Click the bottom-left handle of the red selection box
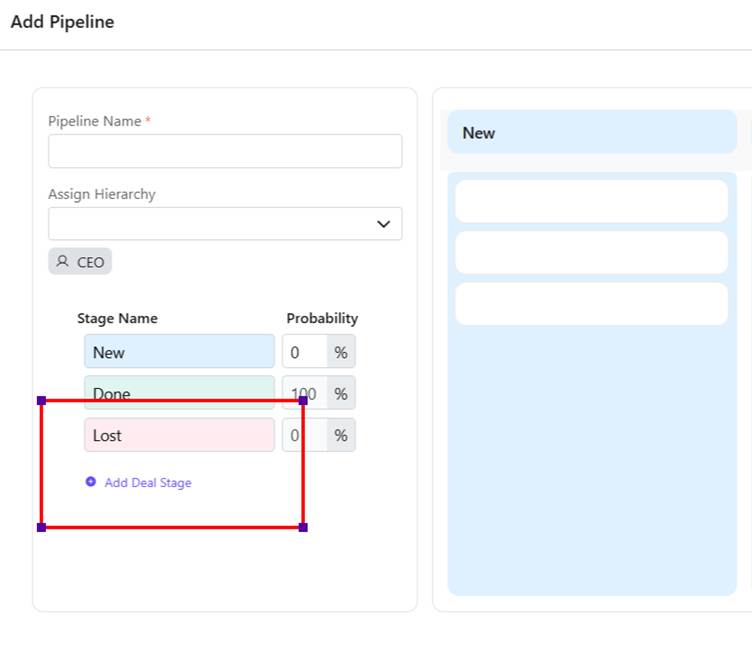This screenshot has width=752, height=649. click(x=41, y=527)
